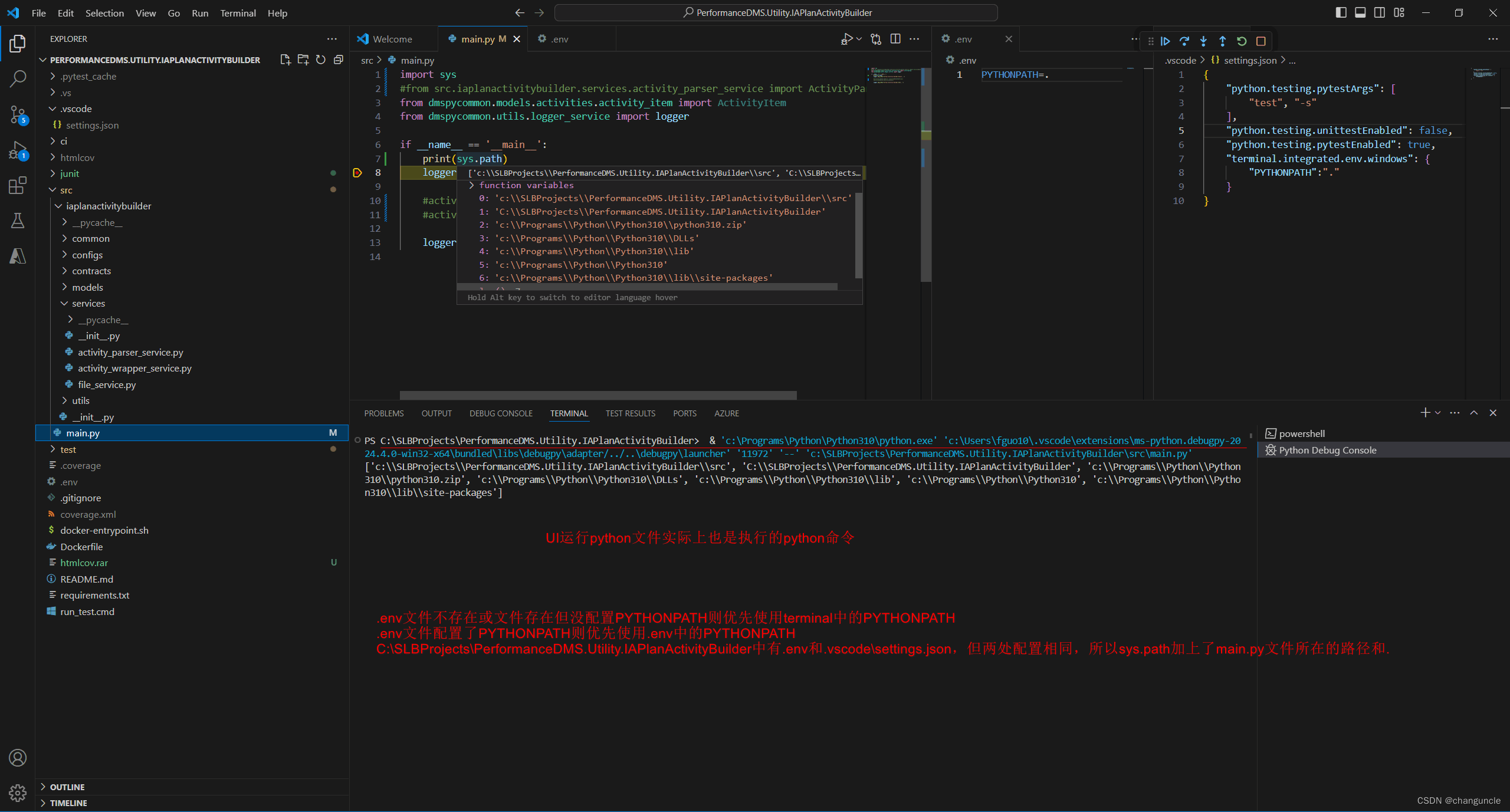Click the New File icon in Explorer
1510x812 pixels.
click(x=285, y=60)
